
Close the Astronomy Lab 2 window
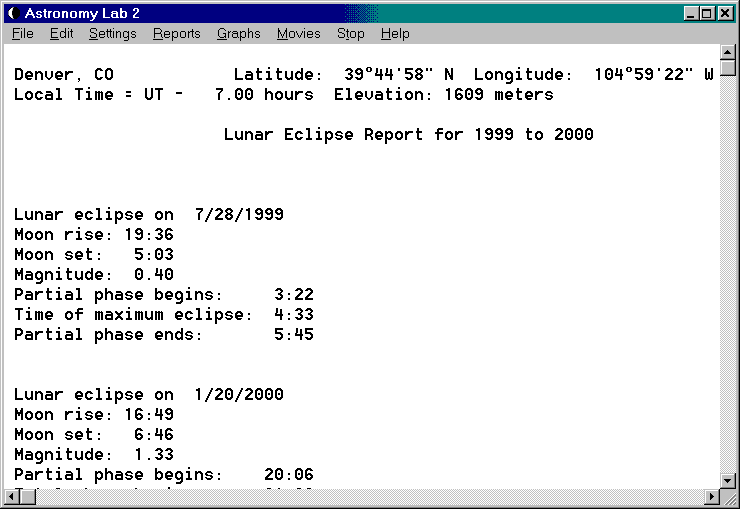tap(725, 13)
